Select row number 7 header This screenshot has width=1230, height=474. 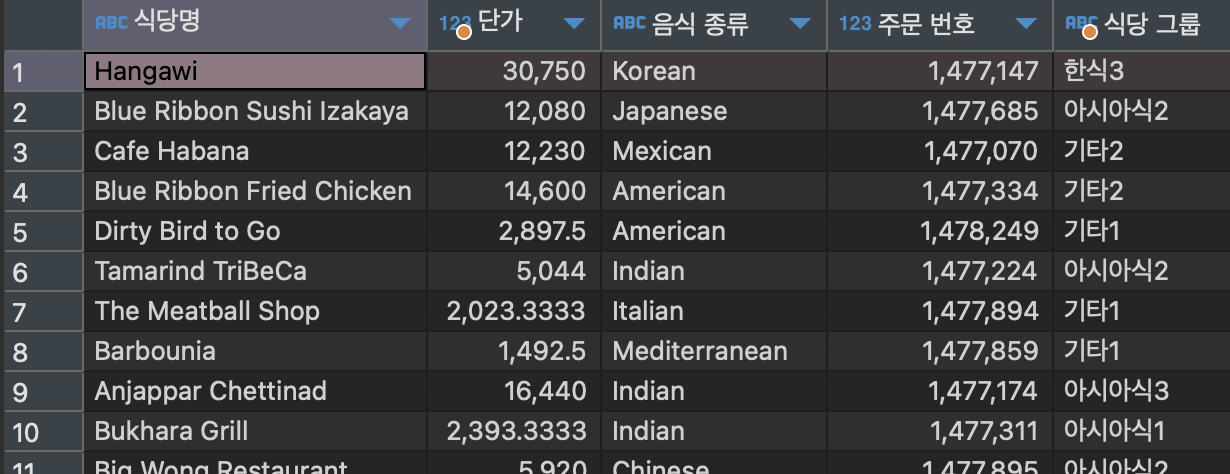pos(41,311)
